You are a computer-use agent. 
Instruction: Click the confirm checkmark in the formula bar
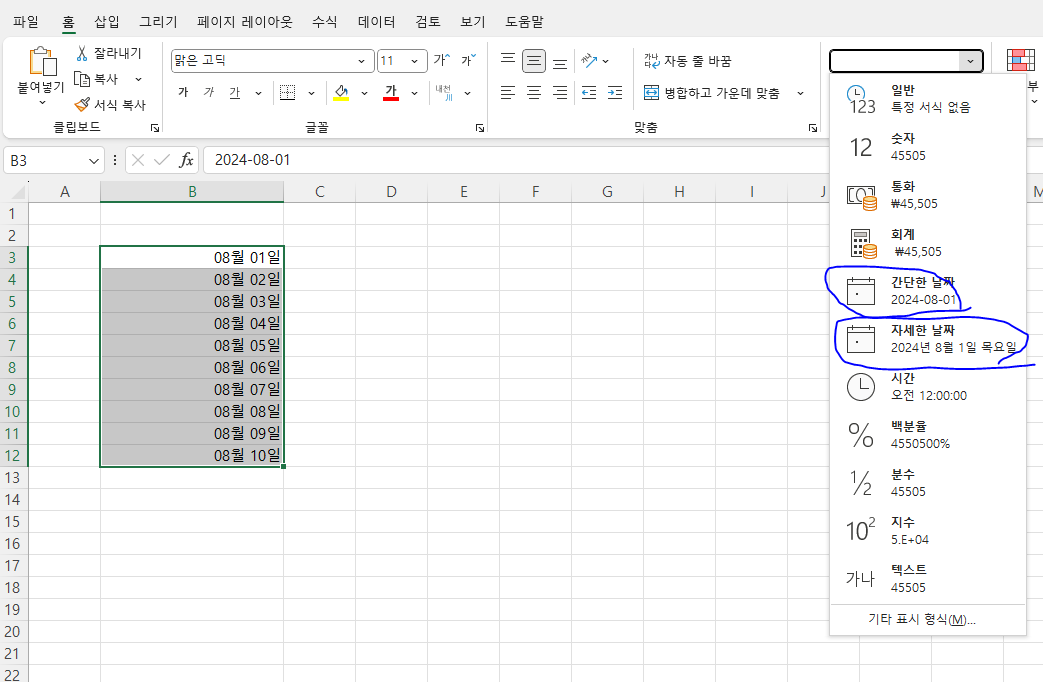coord(162,160)
